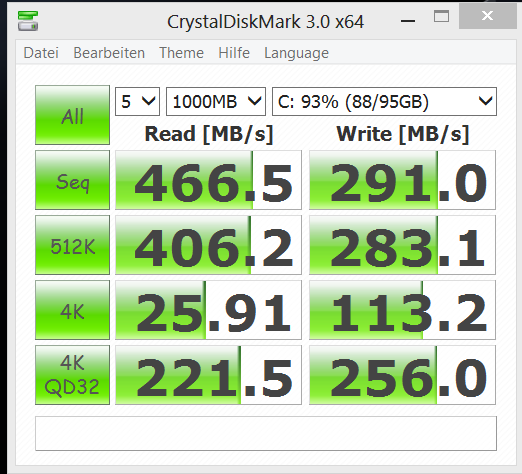
Task: Run all benchmarks with the All button
Action: pyautogui.click(x=72, y=115)
